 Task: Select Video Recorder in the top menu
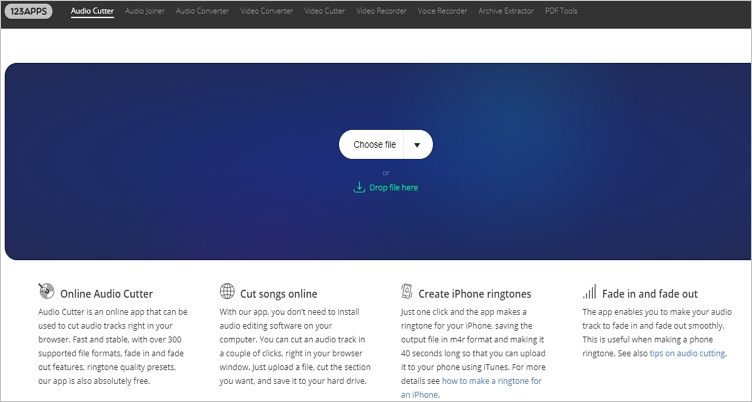381,11
